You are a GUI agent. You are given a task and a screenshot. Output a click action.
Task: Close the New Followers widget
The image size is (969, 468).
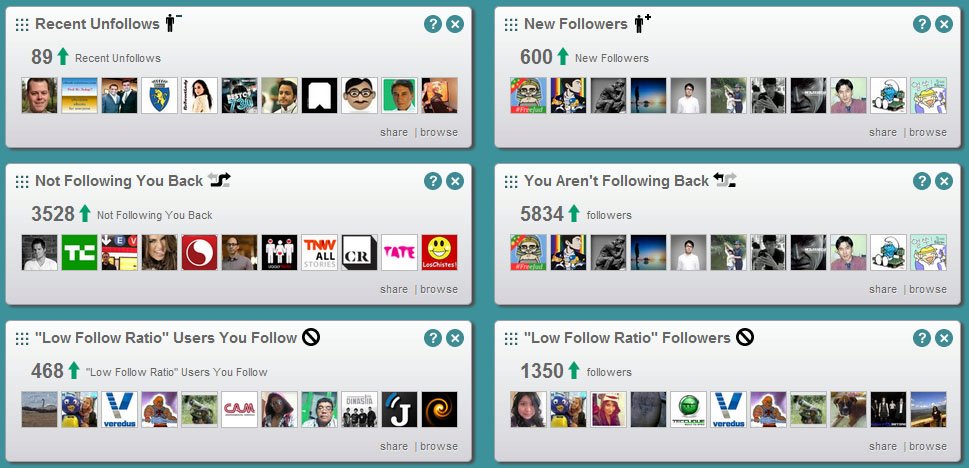pyautogui.click(x=944, y=24)
